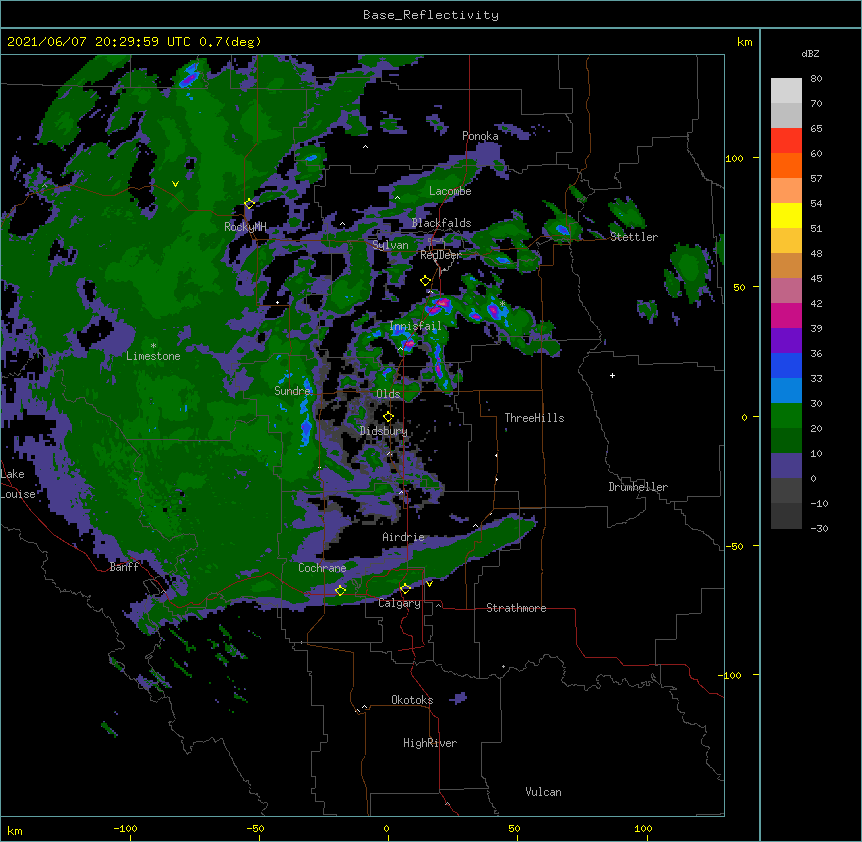Screen dimensions: 862x842
Task: Click the -30 value in dBZ legend
Action: tap(819, 528)
